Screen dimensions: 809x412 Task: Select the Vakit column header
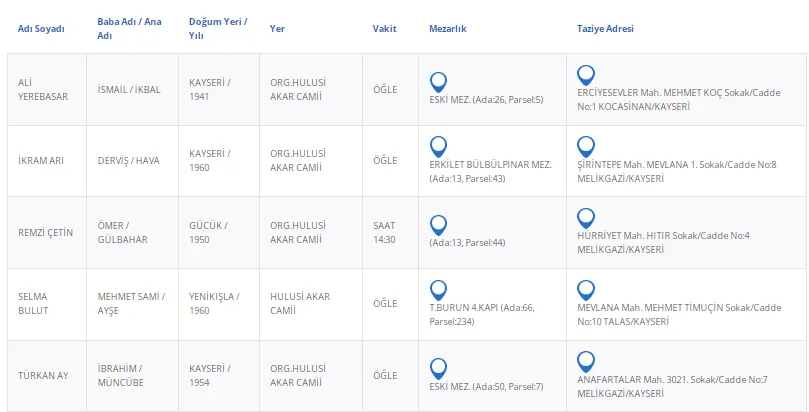[384, 28]
